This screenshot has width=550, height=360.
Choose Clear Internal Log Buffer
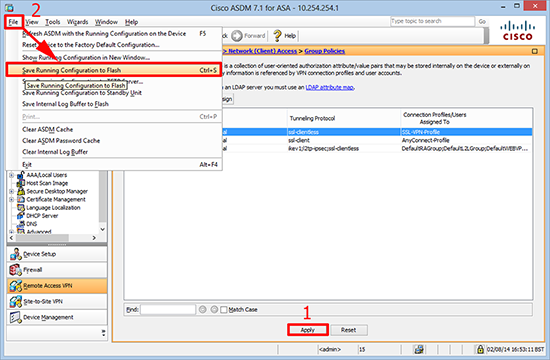click(114, 152)
